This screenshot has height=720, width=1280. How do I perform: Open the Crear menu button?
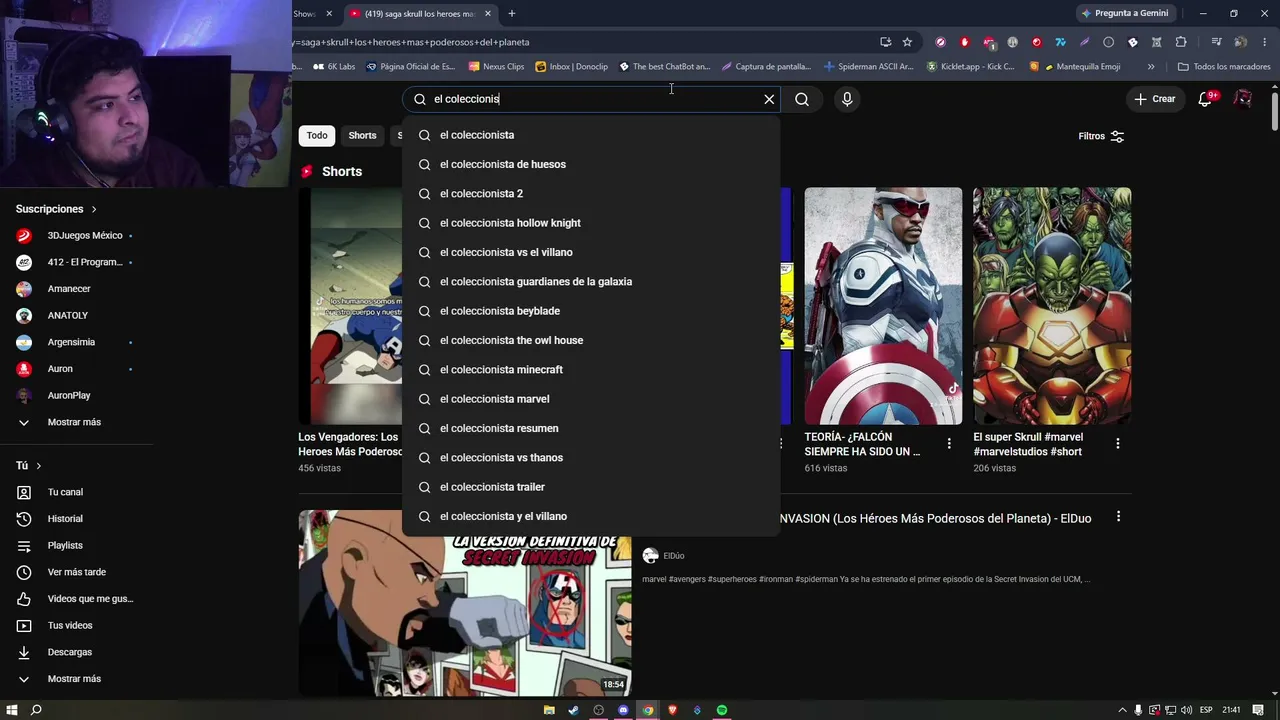[x=1155, y=99]
